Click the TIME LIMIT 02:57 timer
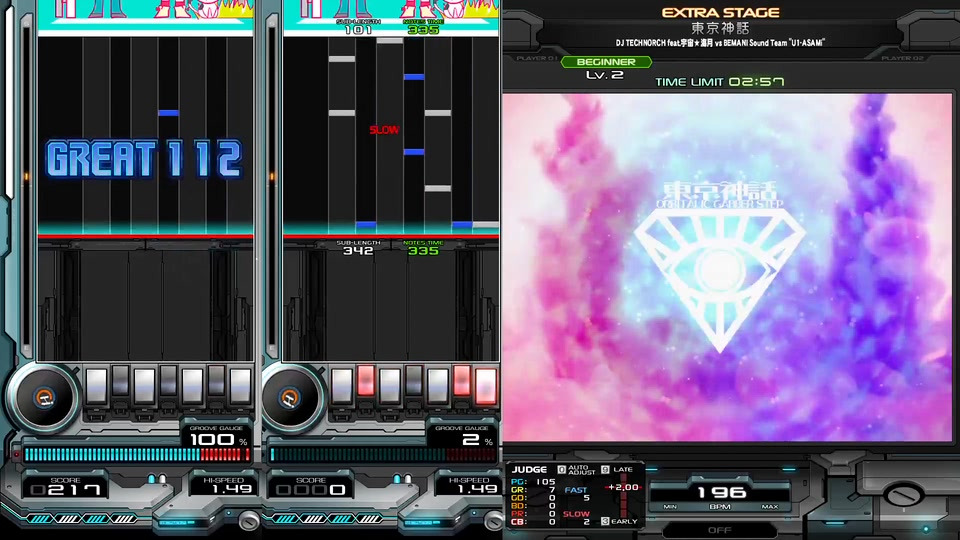 [719, 81]
